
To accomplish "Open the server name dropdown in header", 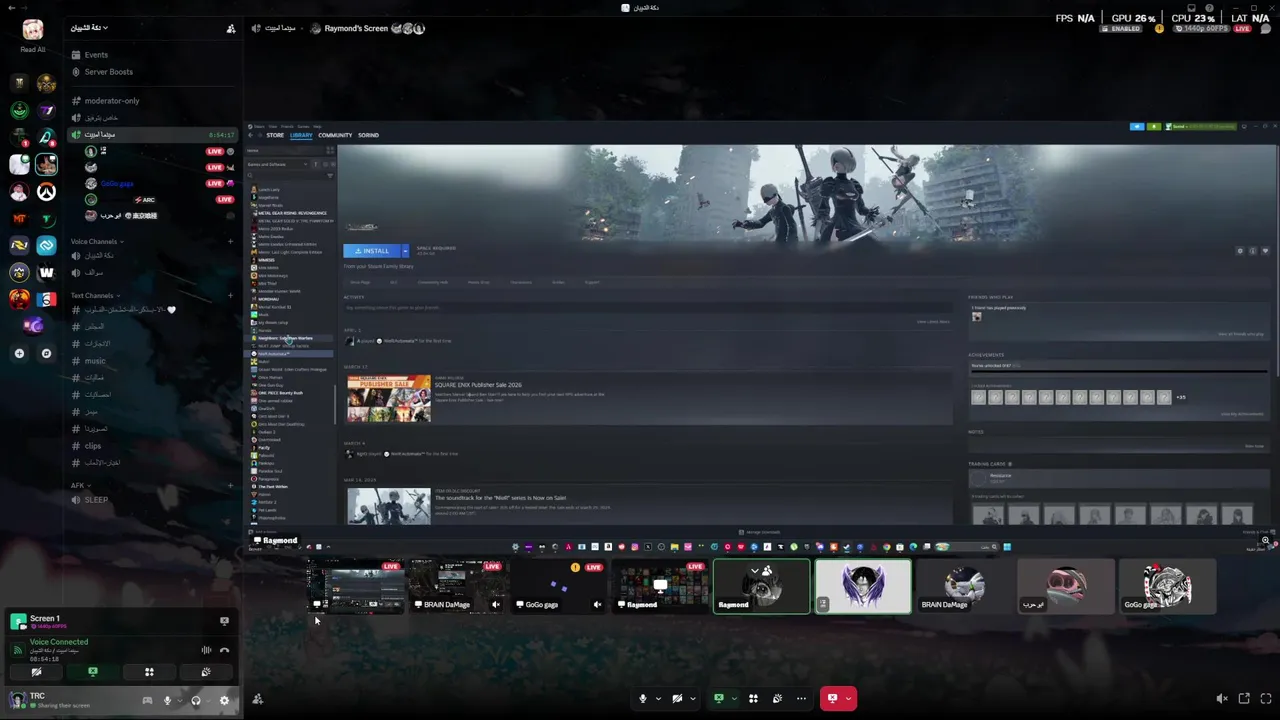I will pyautogui.click(x=89, y=28).
